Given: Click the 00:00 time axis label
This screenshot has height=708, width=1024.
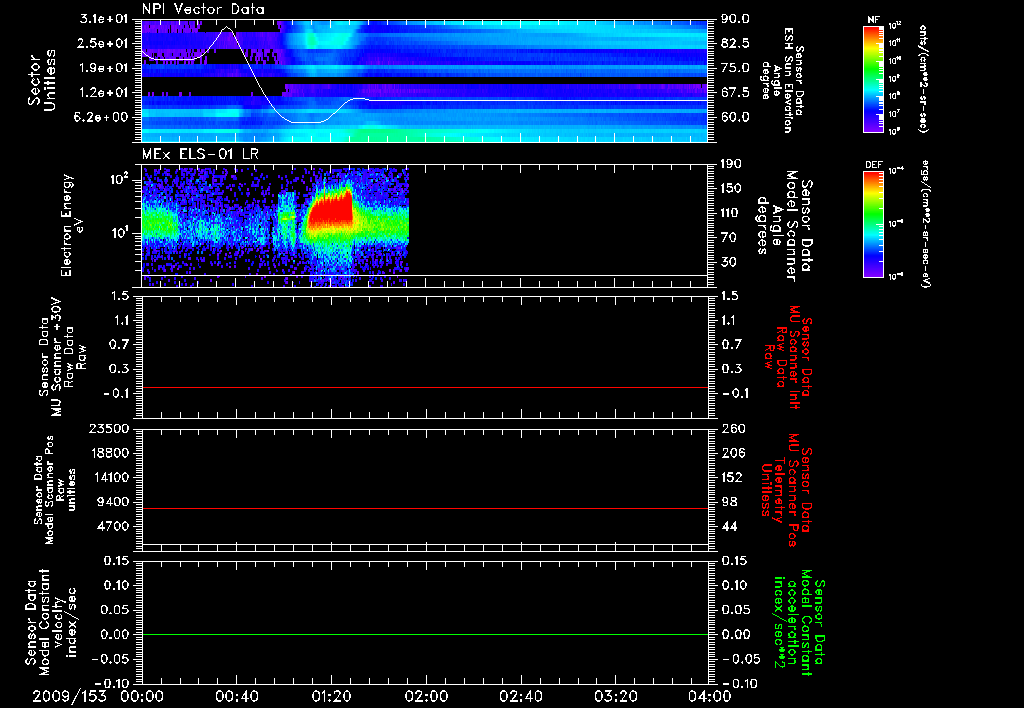Looking at the screenshot, I should coord(142,696).
